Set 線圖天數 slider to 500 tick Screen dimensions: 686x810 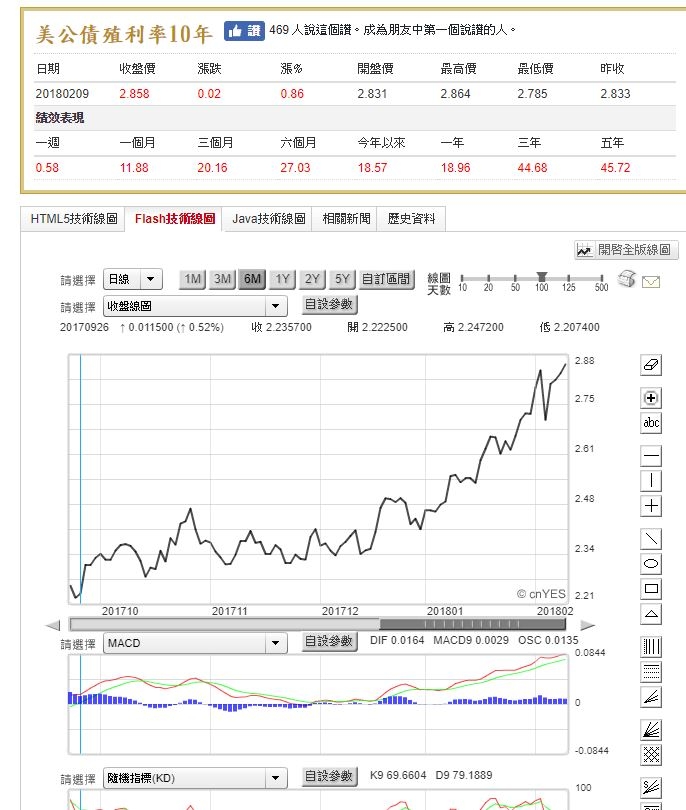coord(601,279)
